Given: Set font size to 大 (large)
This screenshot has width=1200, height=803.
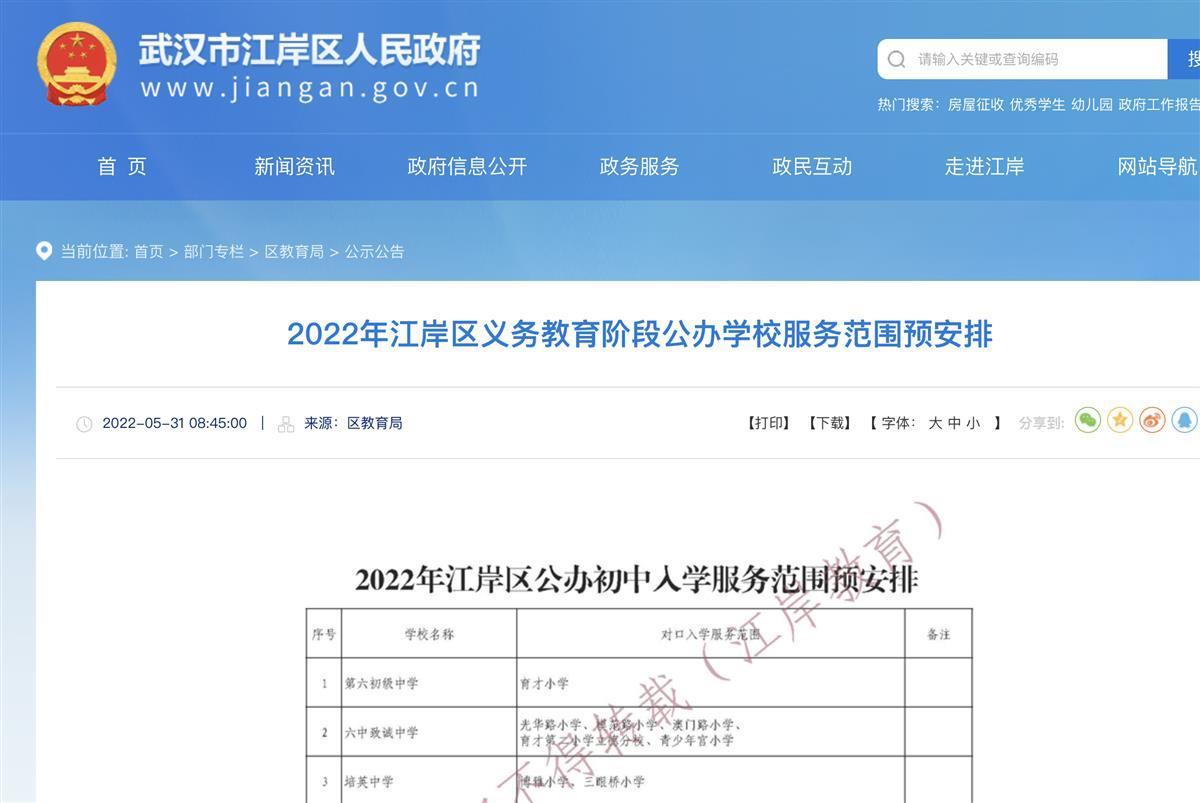Looking at the screenshot, I should pyautogui.click(x=935, y=423).
